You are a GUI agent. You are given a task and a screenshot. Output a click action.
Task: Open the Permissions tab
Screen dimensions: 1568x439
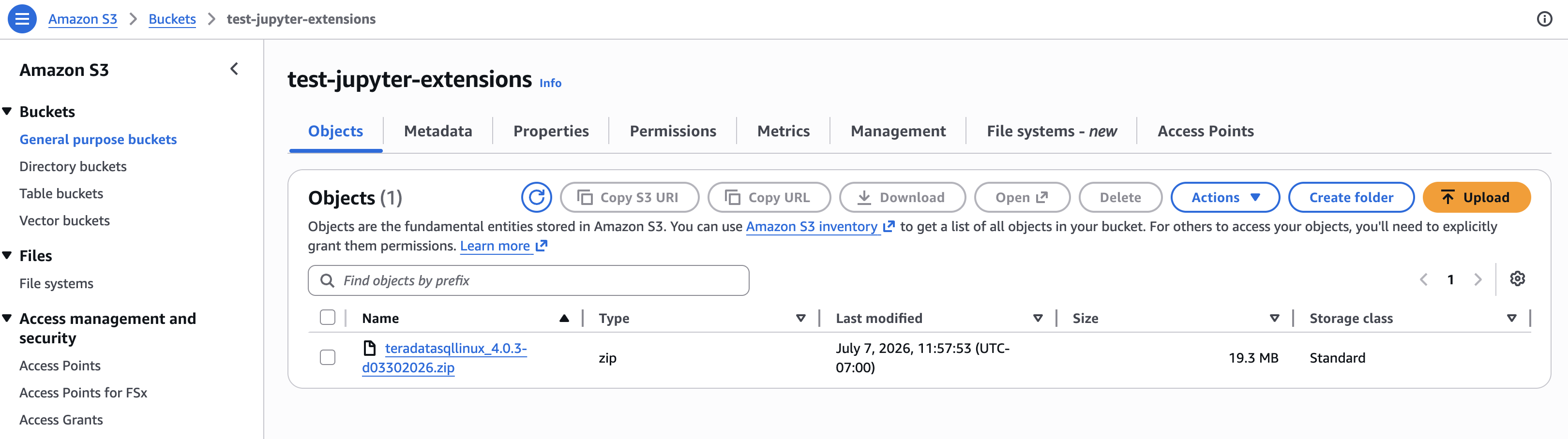(x=673, y=131)
